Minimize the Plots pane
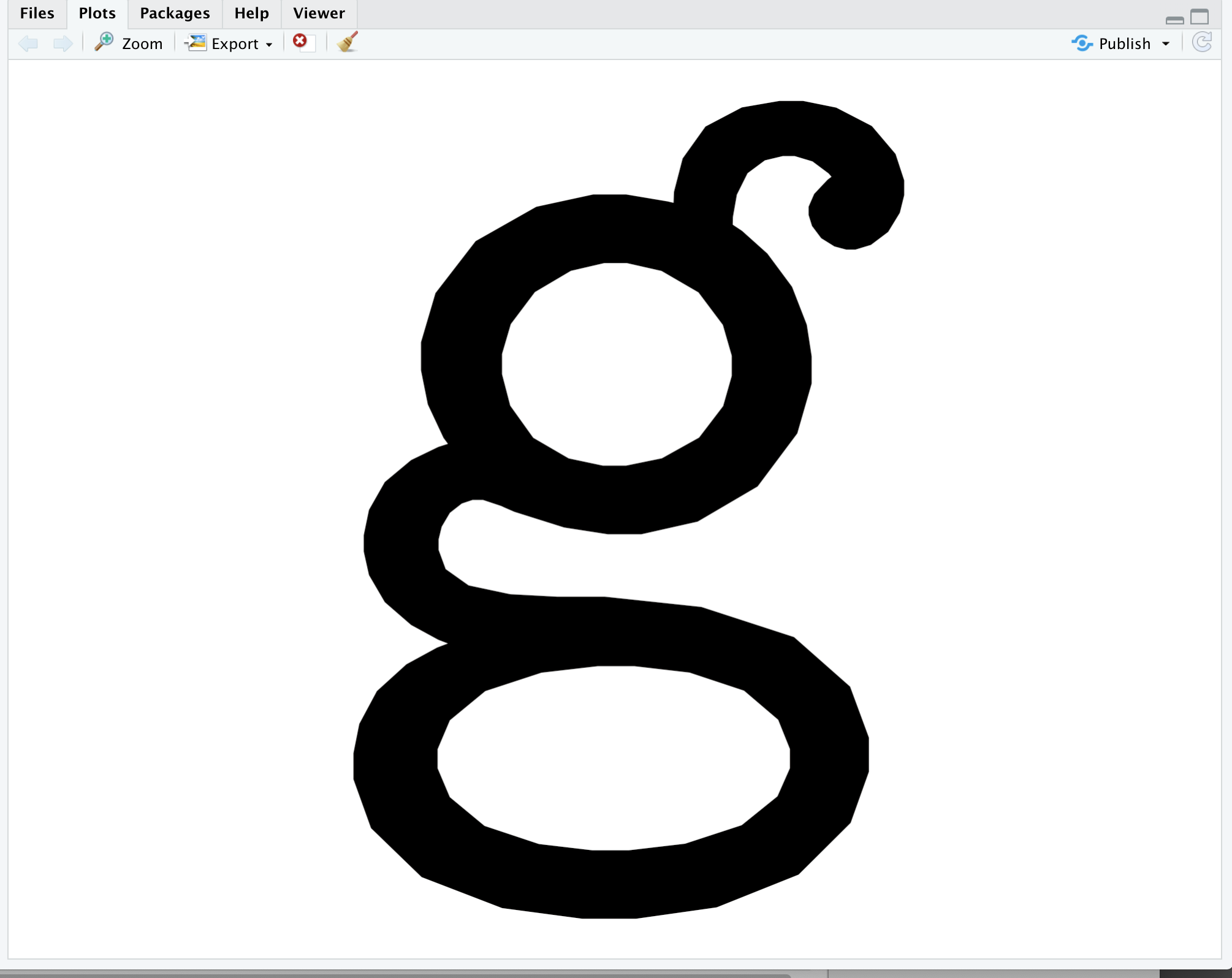 click(x=1174, y=20)
